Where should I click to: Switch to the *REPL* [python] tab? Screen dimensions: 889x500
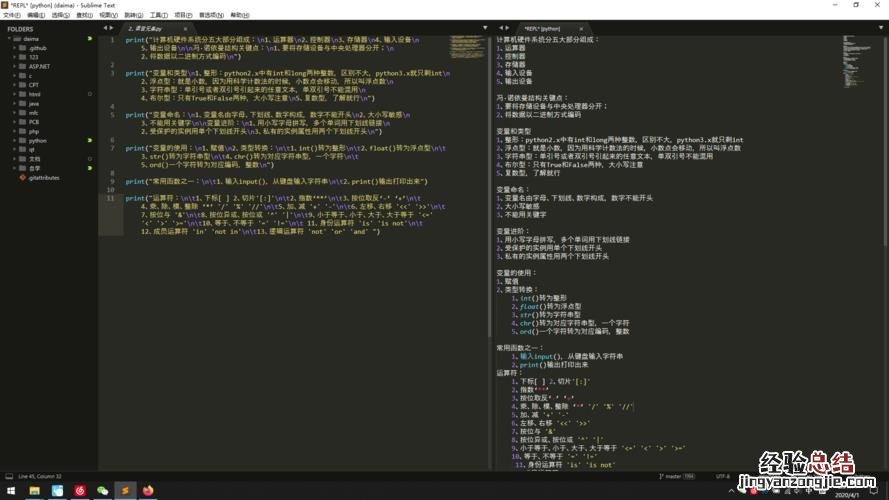click(x=548, y=29)
